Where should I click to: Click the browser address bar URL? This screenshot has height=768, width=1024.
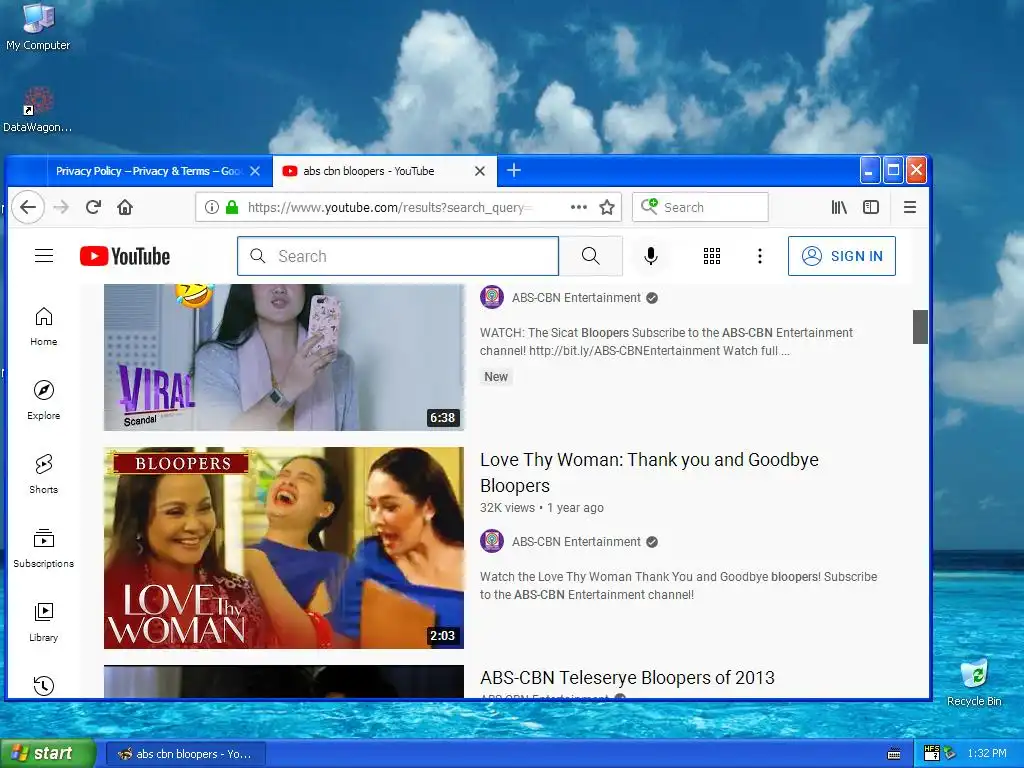(x=390, y=207)
